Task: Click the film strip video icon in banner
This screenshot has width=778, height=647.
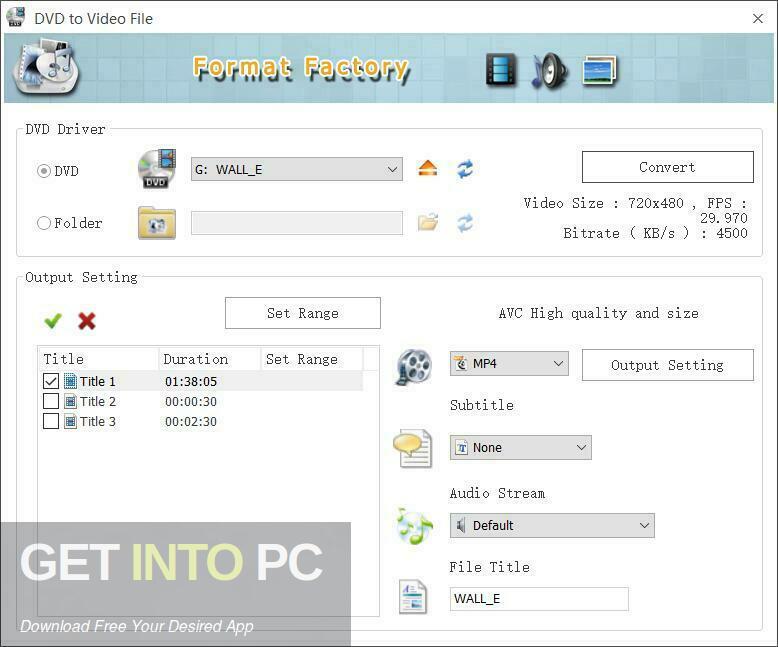Action: [501, 69]
